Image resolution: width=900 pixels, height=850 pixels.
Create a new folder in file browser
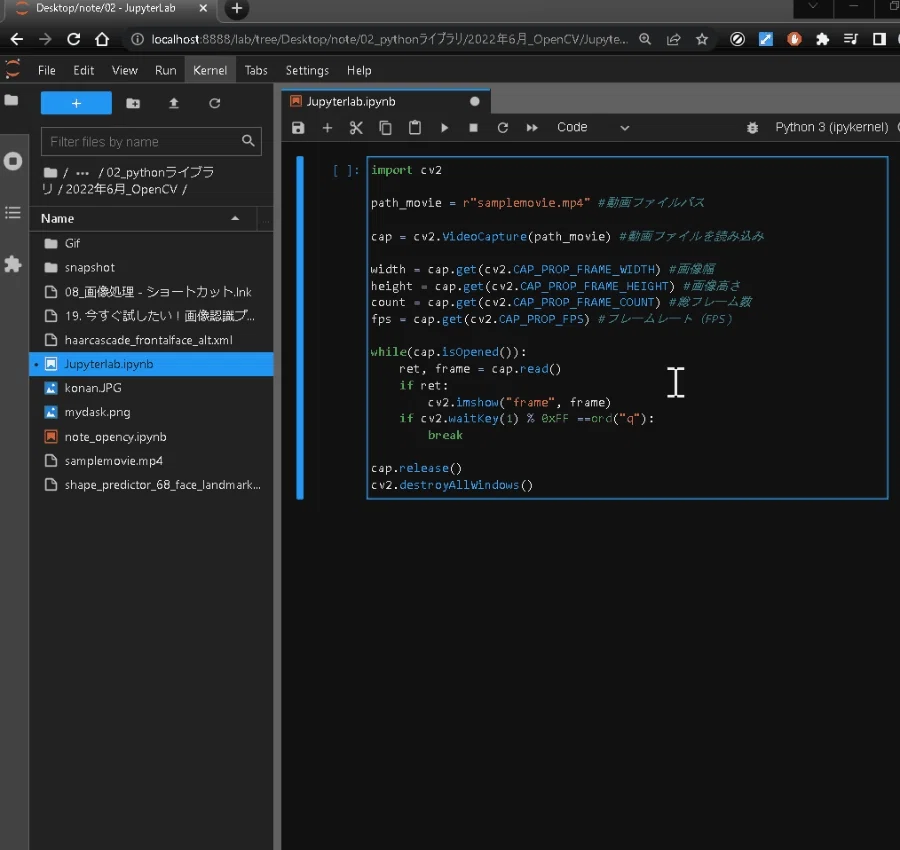(x=133, y=103)
